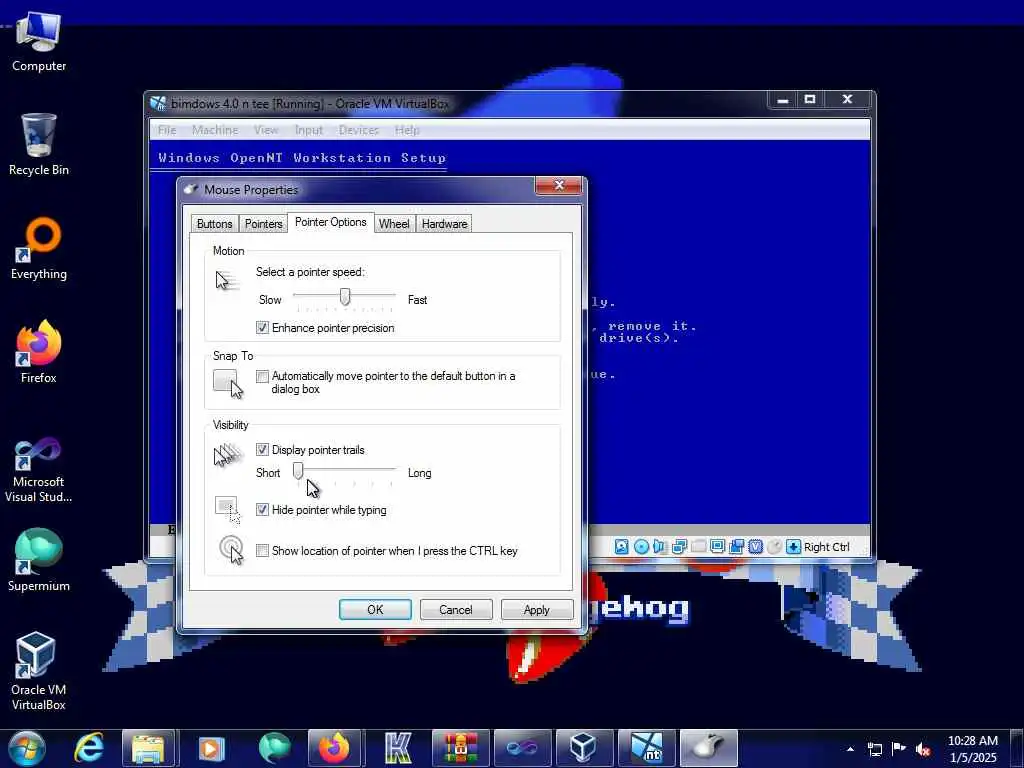Select the Supermium desktop shortcut
This screenshot has height=768, width=1024.
[39, 560]
